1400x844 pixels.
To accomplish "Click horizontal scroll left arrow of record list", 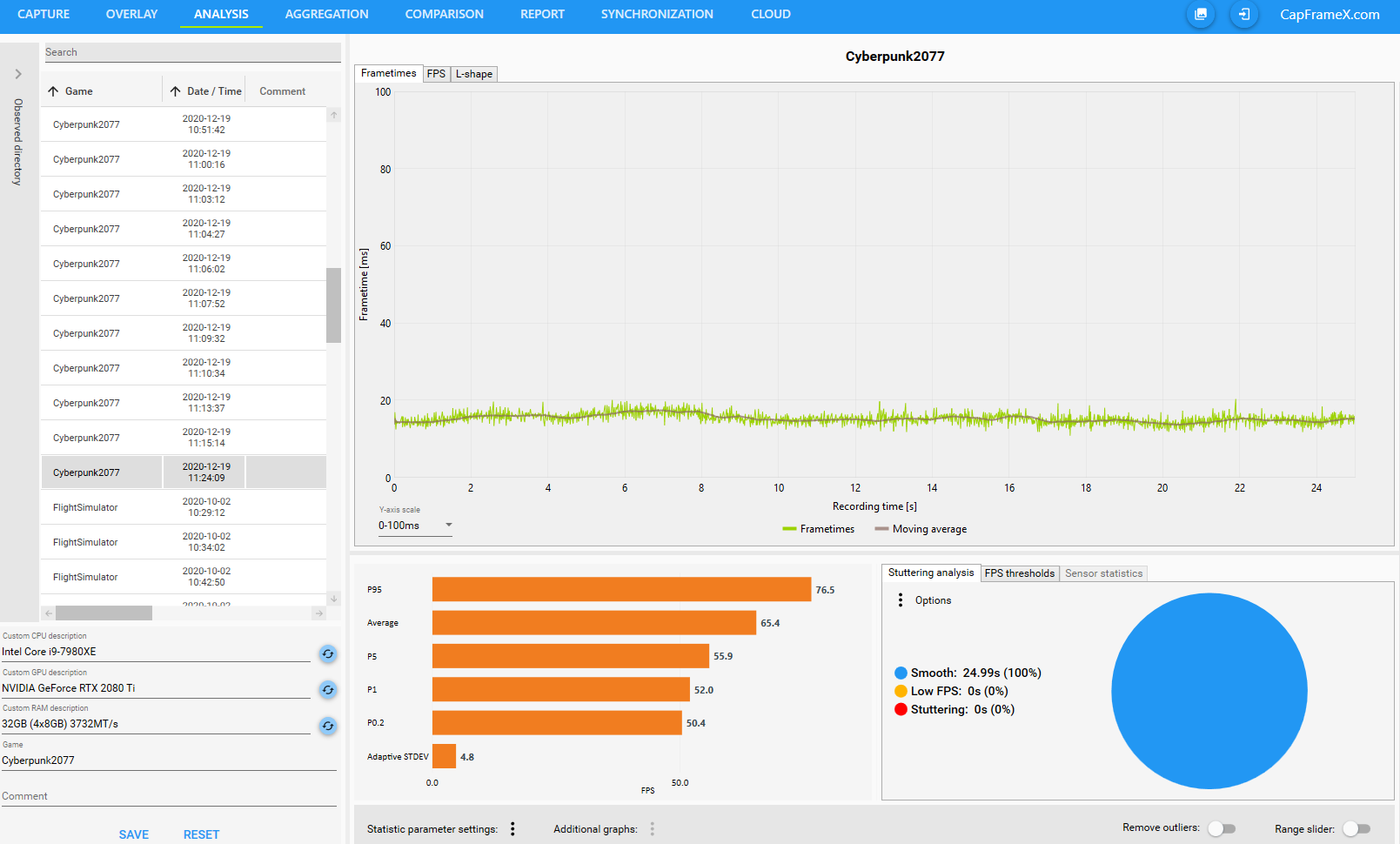I will pyautogui.click(x=49, y=613).
